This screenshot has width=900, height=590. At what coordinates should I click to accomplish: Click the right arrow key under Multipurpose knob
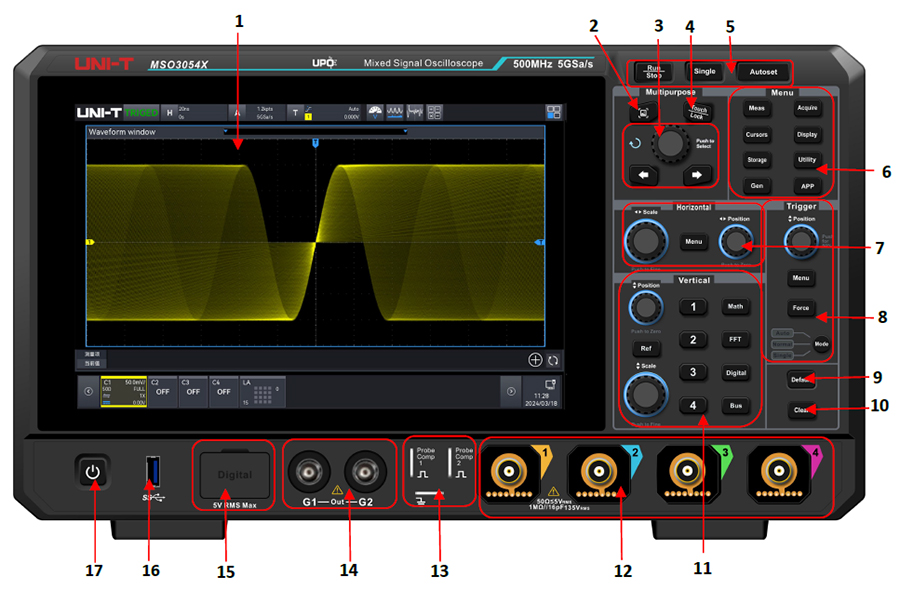(x=697, y=174)
